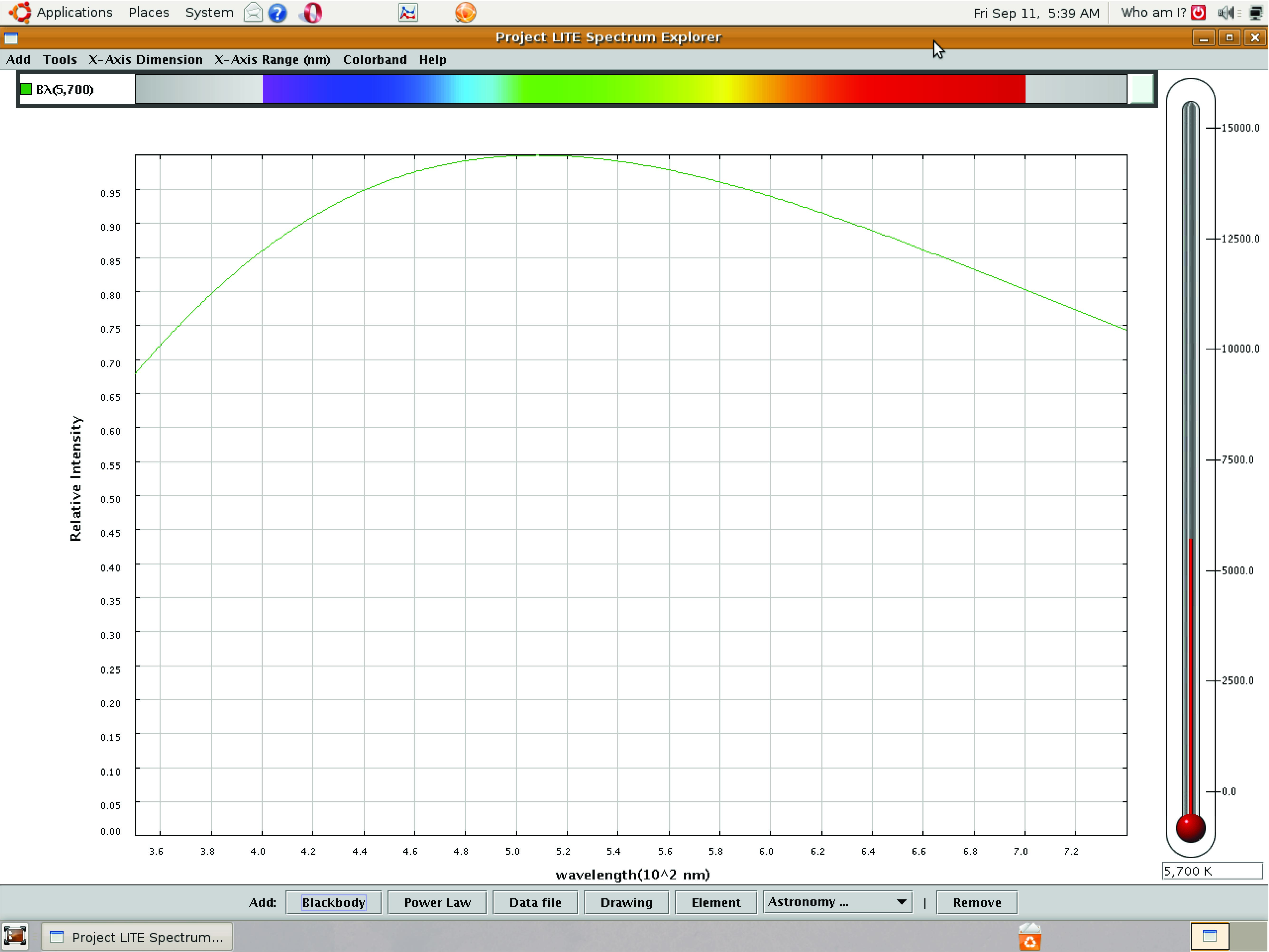Click the Drawing button
1269x952 pixels.
coord(626,903)
